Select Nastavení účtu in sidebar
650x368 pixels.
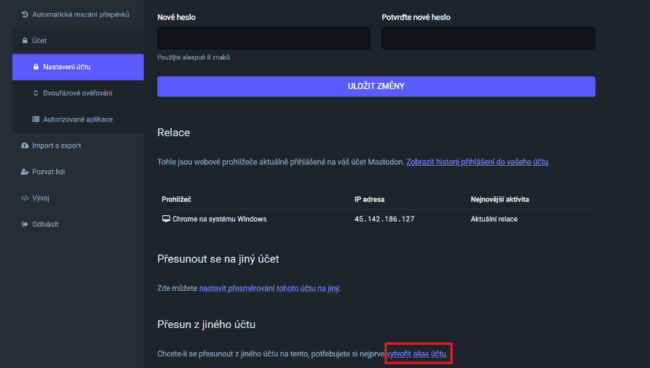[x=78, y=67]
